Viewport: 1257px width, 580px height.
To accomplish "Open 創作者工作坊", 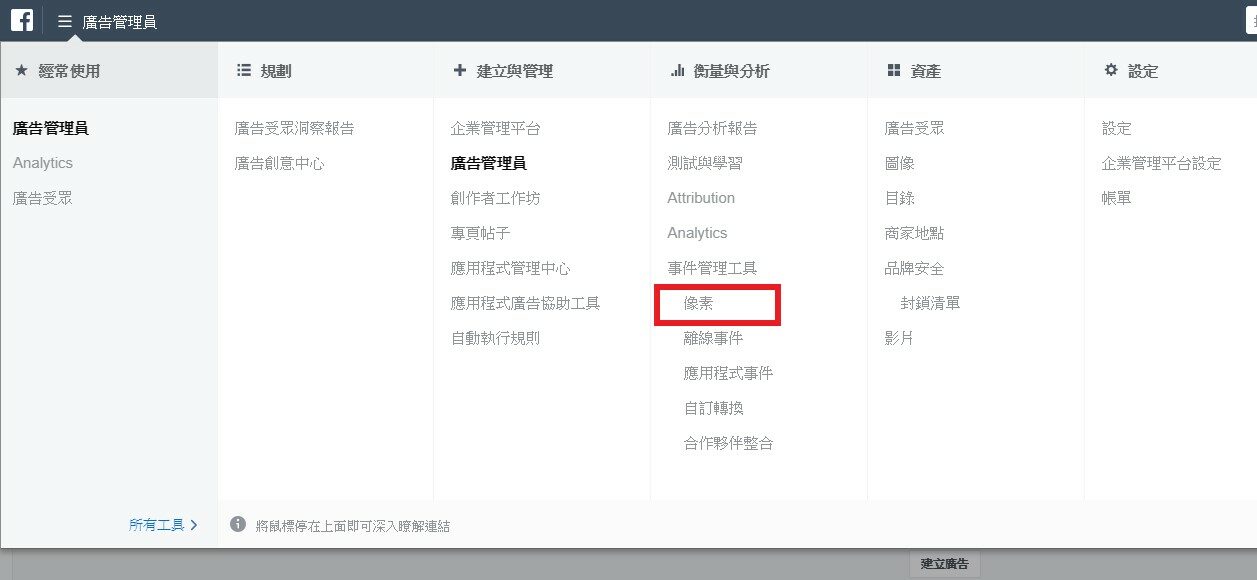I will pyautogui.click(x=496, y=198).
